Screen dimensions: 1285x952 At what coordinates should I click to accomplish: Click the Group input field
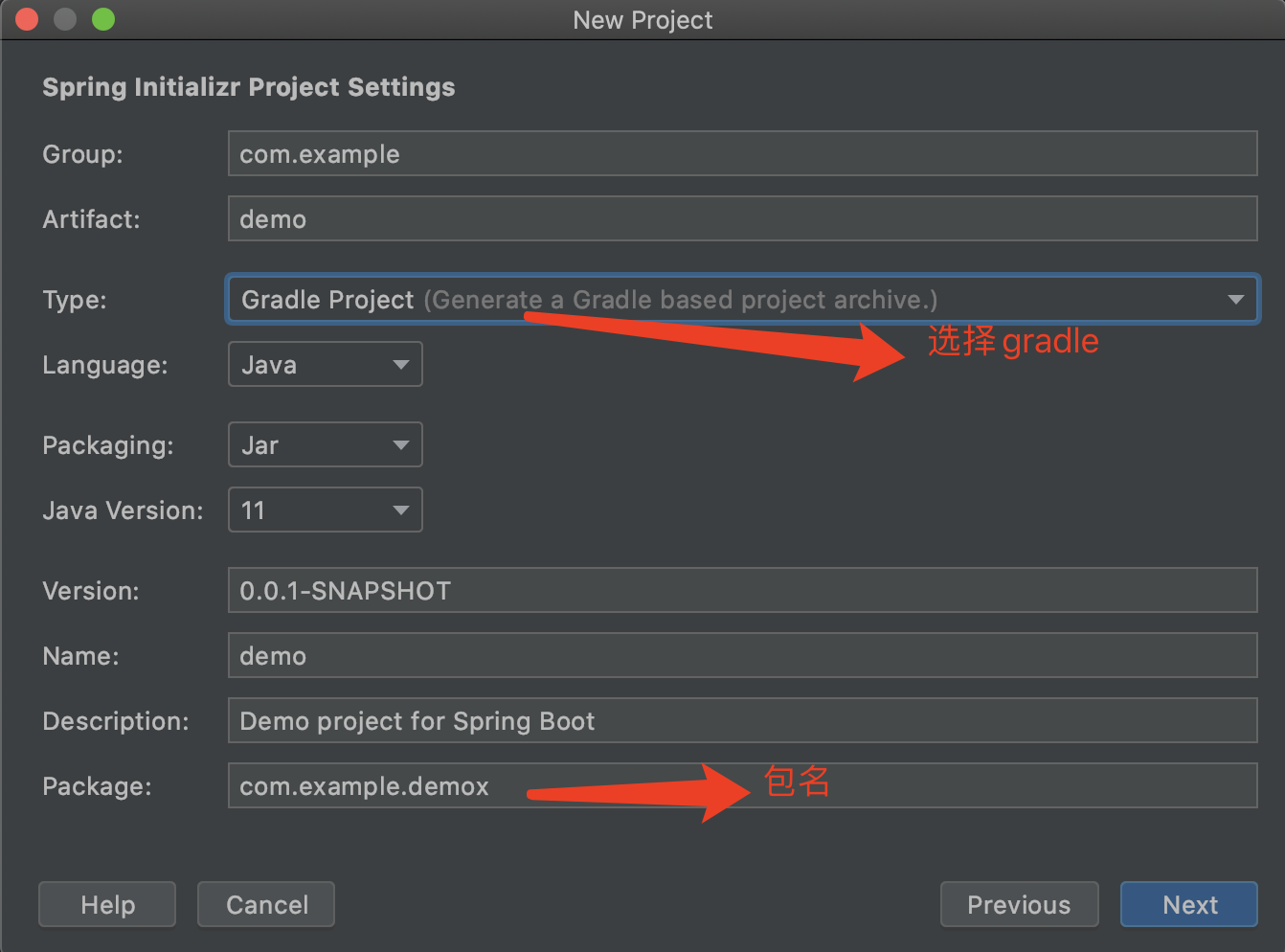point(742,154)
